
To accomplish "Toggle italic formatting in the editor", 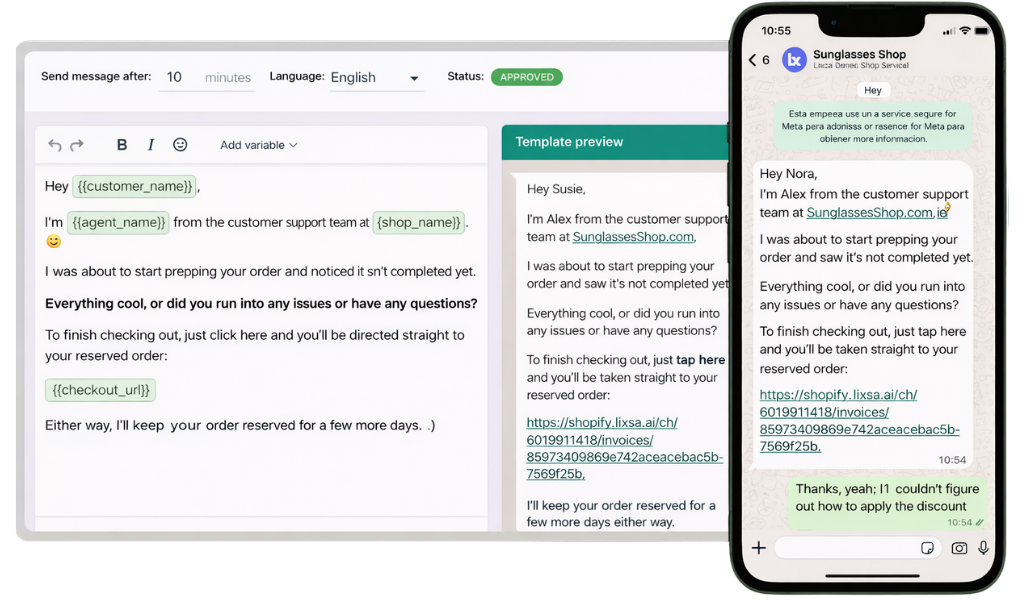I will [151, 145].
